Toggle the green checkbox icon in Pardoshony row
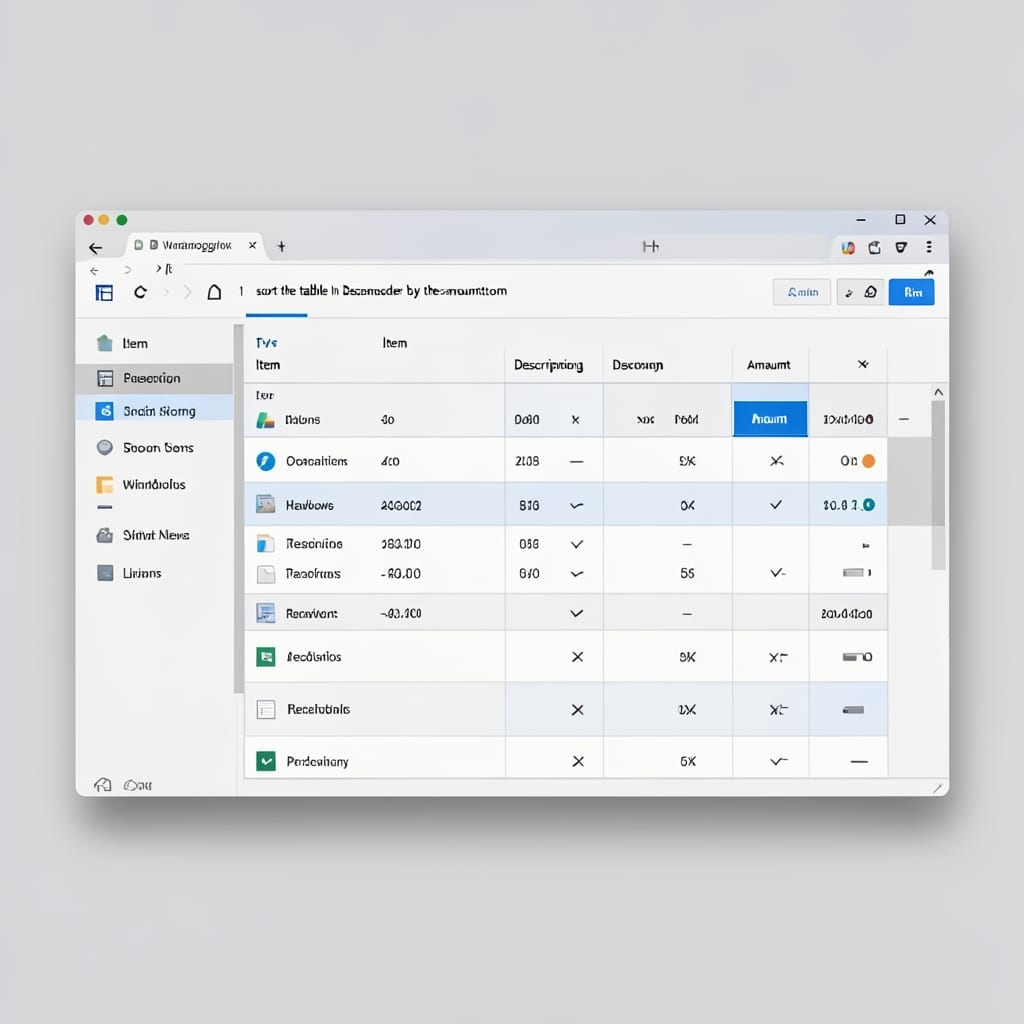Image resolution: width=1024 pixels, height=1024 pixels. click(265, 761)
